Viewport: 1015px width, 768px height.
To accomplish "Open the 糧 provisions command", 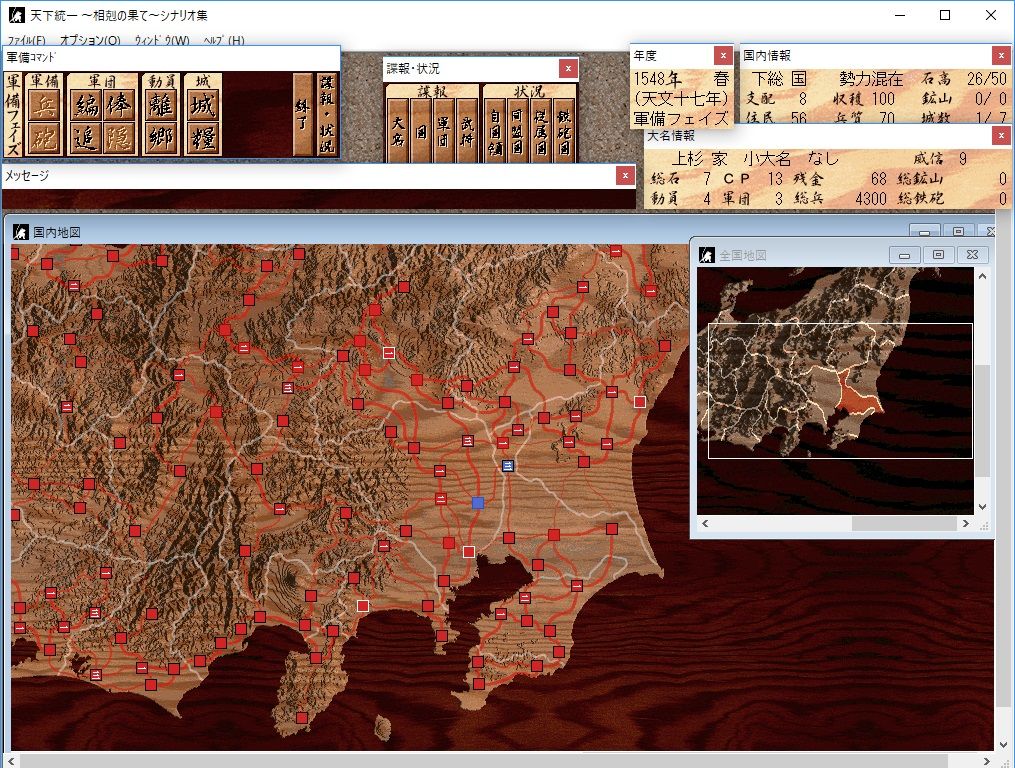I will pyautogui.click(x=203, y=137).
